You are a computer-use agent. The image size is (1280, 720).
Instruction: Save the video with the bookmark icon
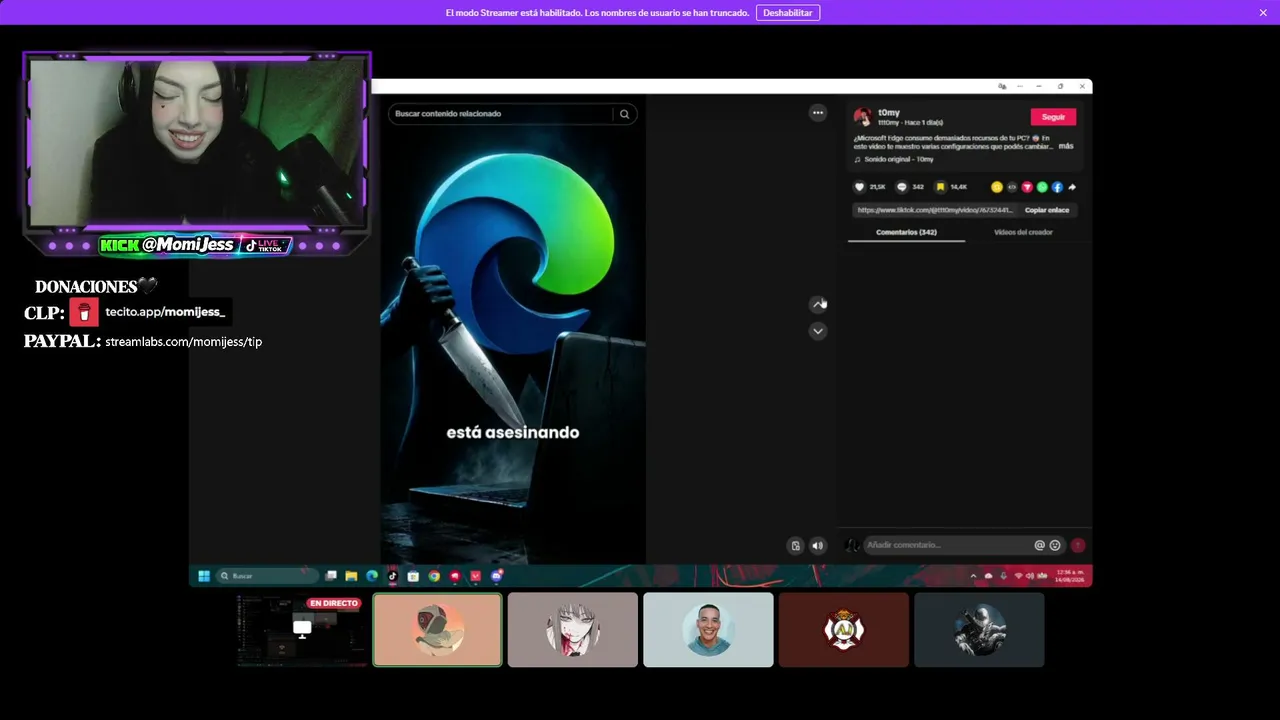(940, 187)
